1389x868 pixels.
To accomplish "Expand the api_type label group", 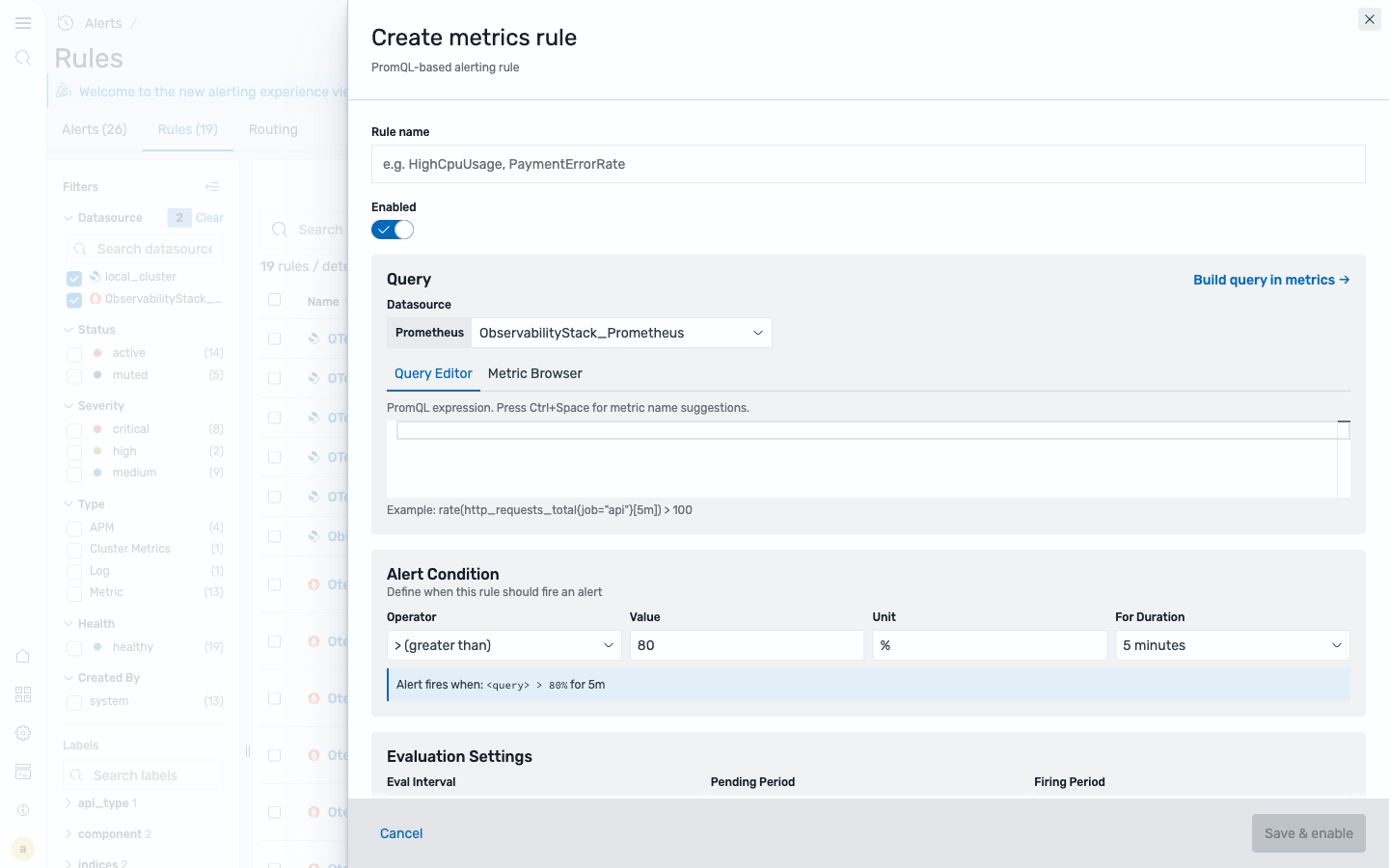I will 68,803.
